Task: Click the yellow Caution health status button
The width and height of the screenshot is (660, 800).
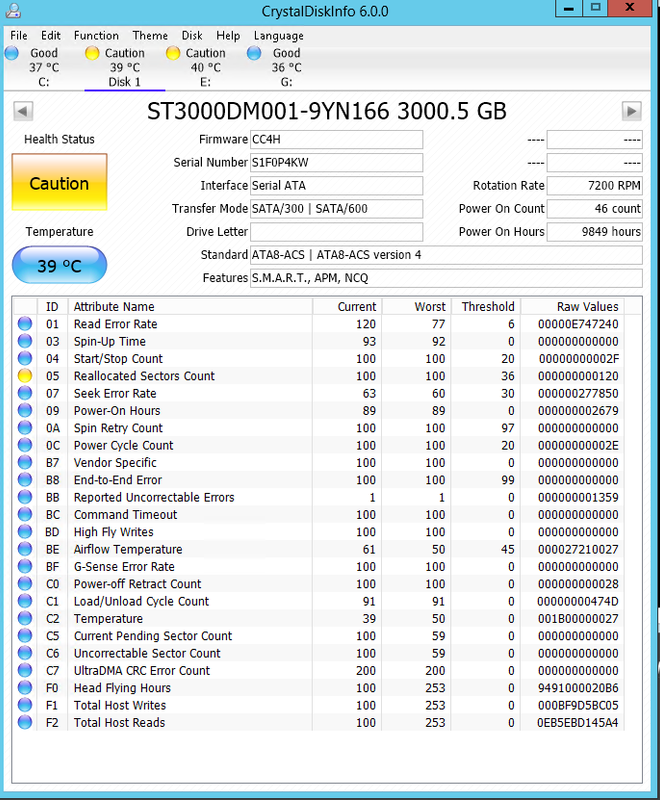Action: click(60, 182)
